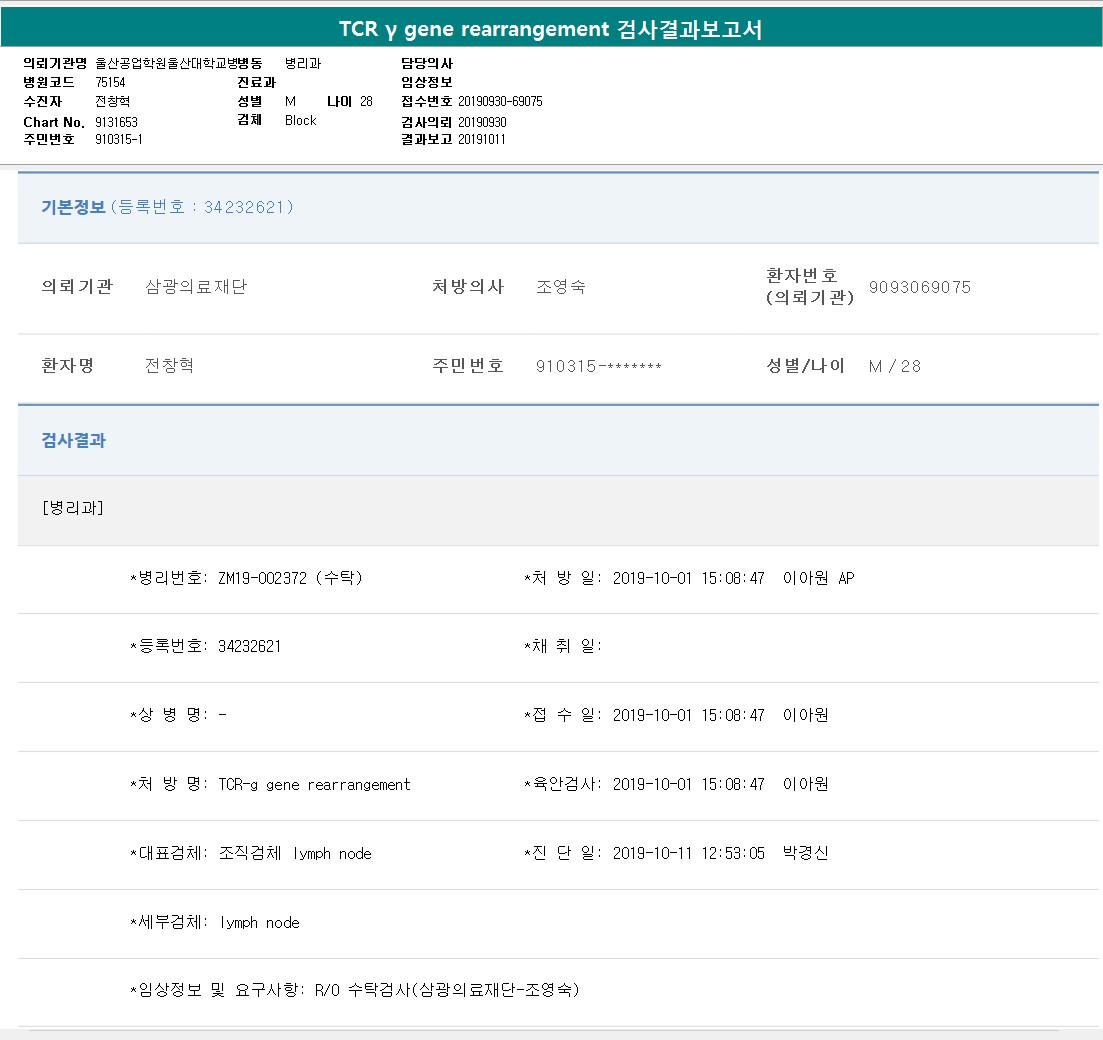Click the Chart No. 9131653 value
This screenshot has height=1040, width=1103.
pyautogui.click(x=116, y=122)
